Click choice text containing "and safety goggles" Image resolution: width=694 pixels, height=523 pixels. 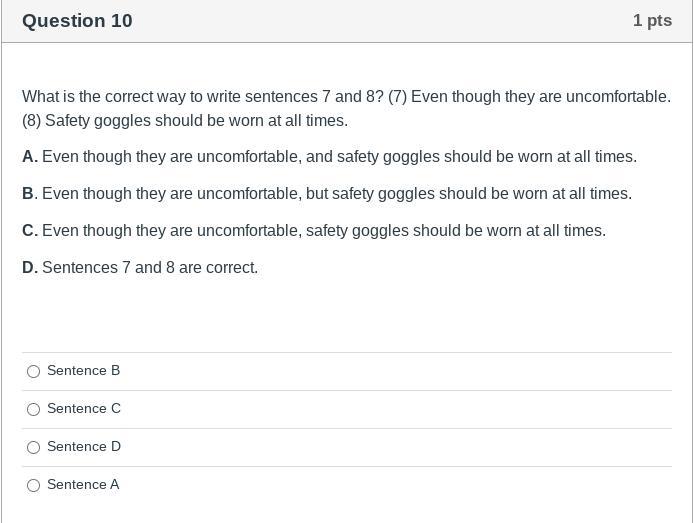tap(339, 157)
